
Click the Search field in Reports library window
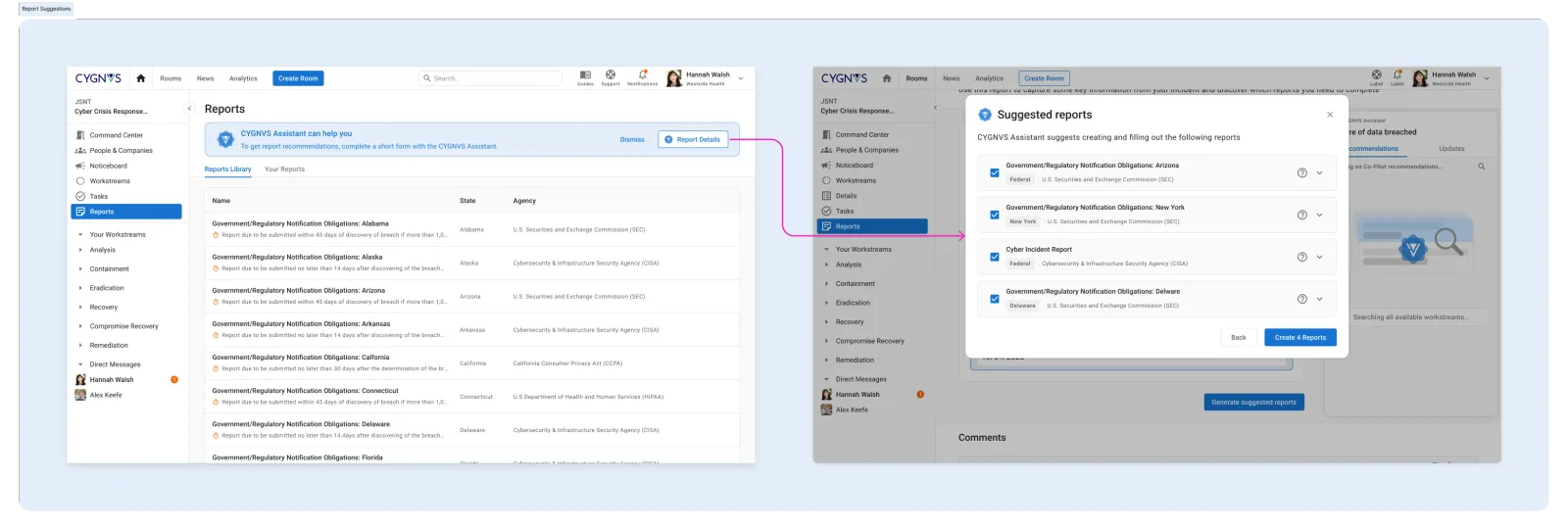coord(491,78)
